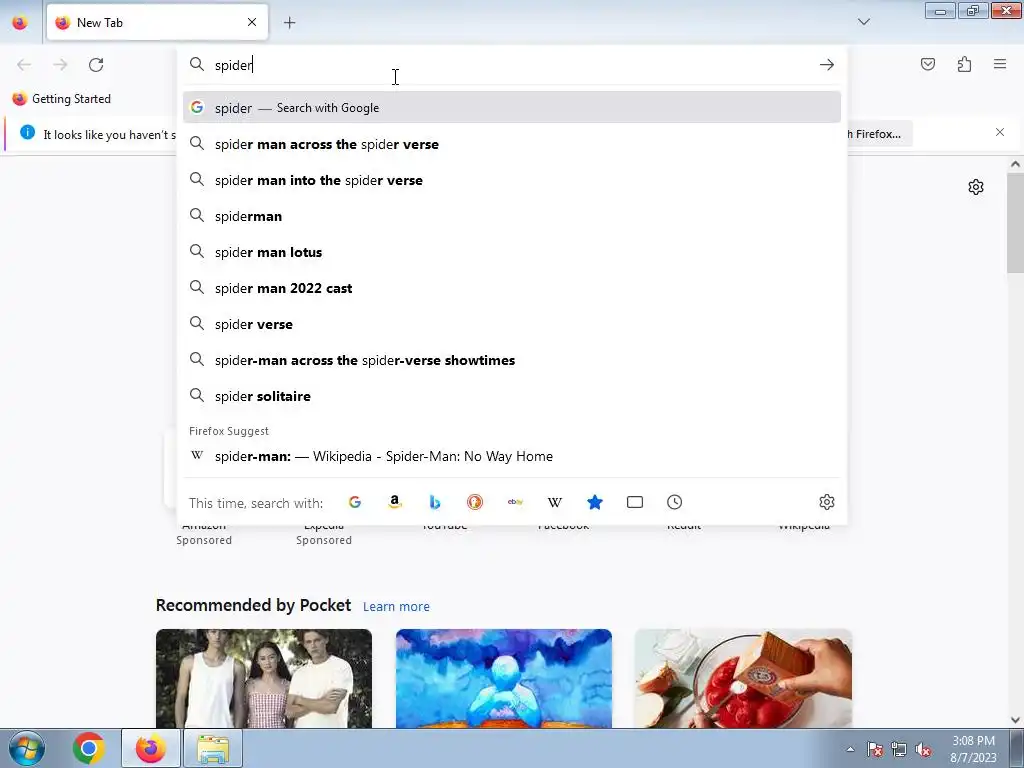Reload the current page

(x=96, y=65)
